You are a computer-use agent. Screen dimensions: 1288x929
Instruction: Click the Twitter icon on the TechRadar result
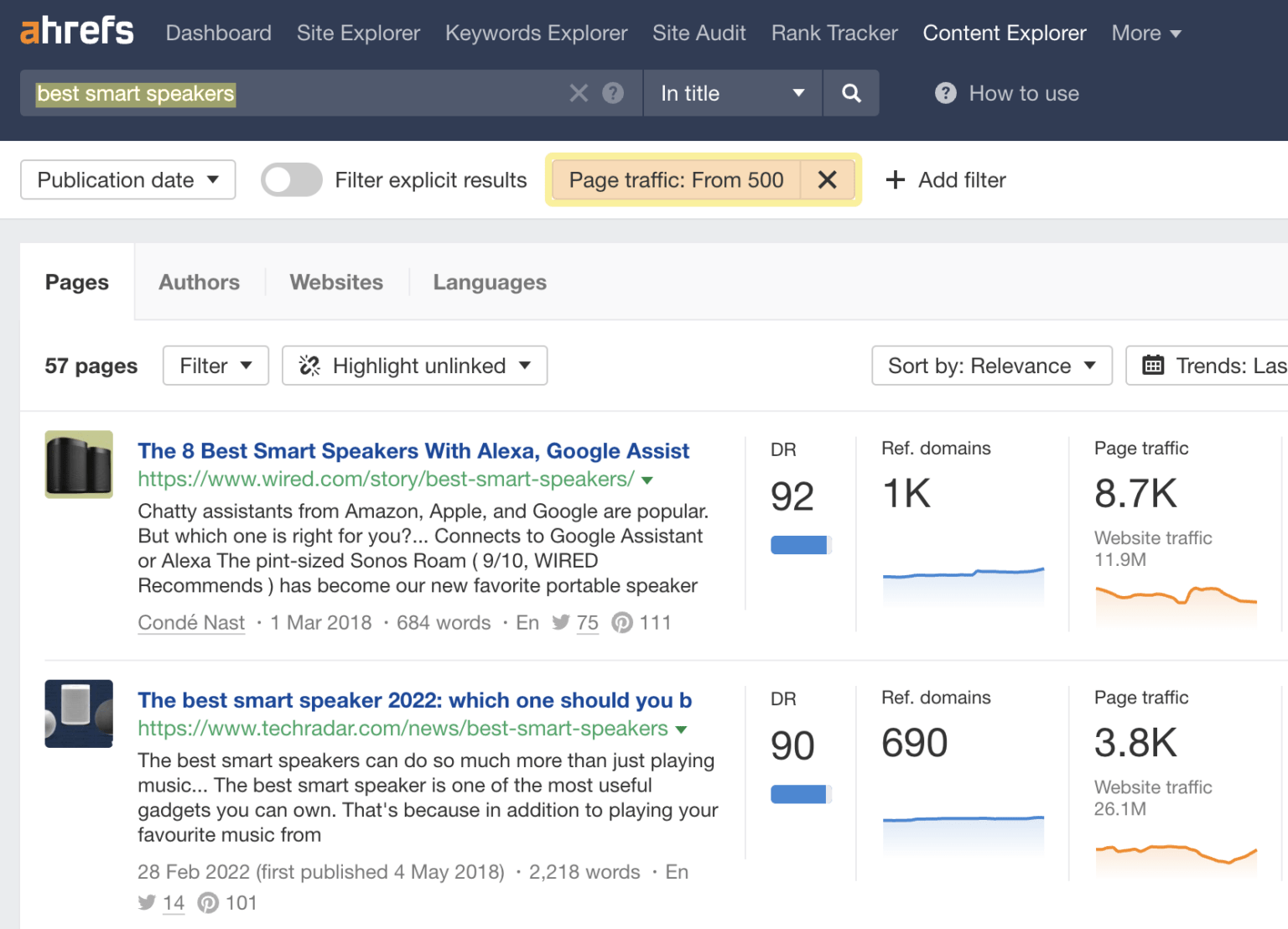click(147, 902)
